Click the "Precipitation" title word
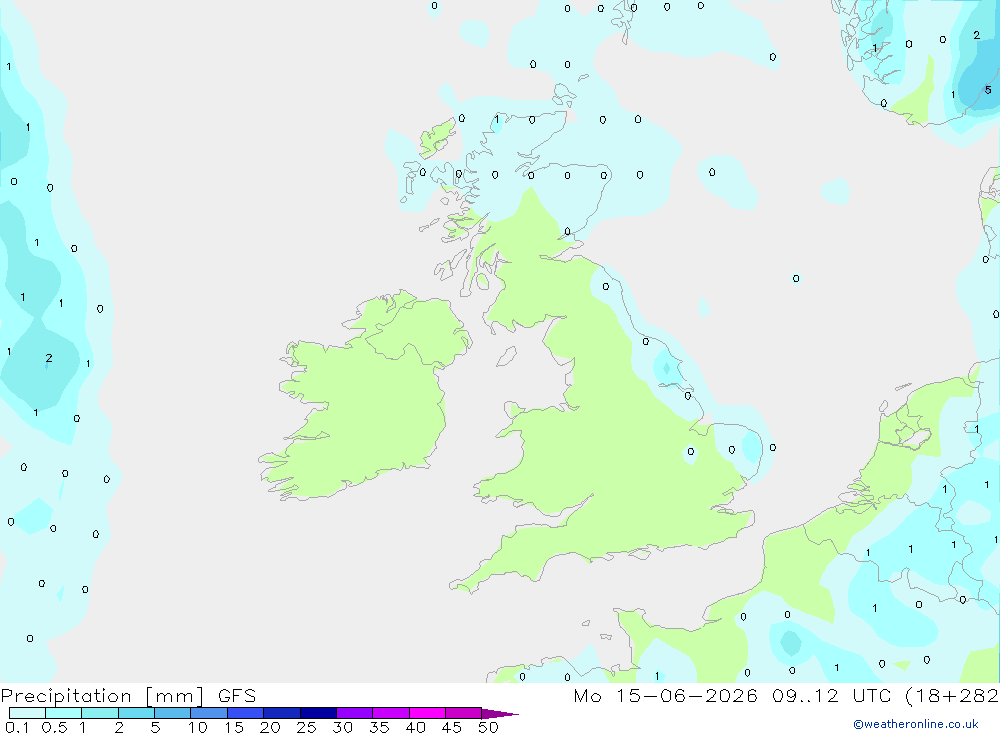 (66, 696)
